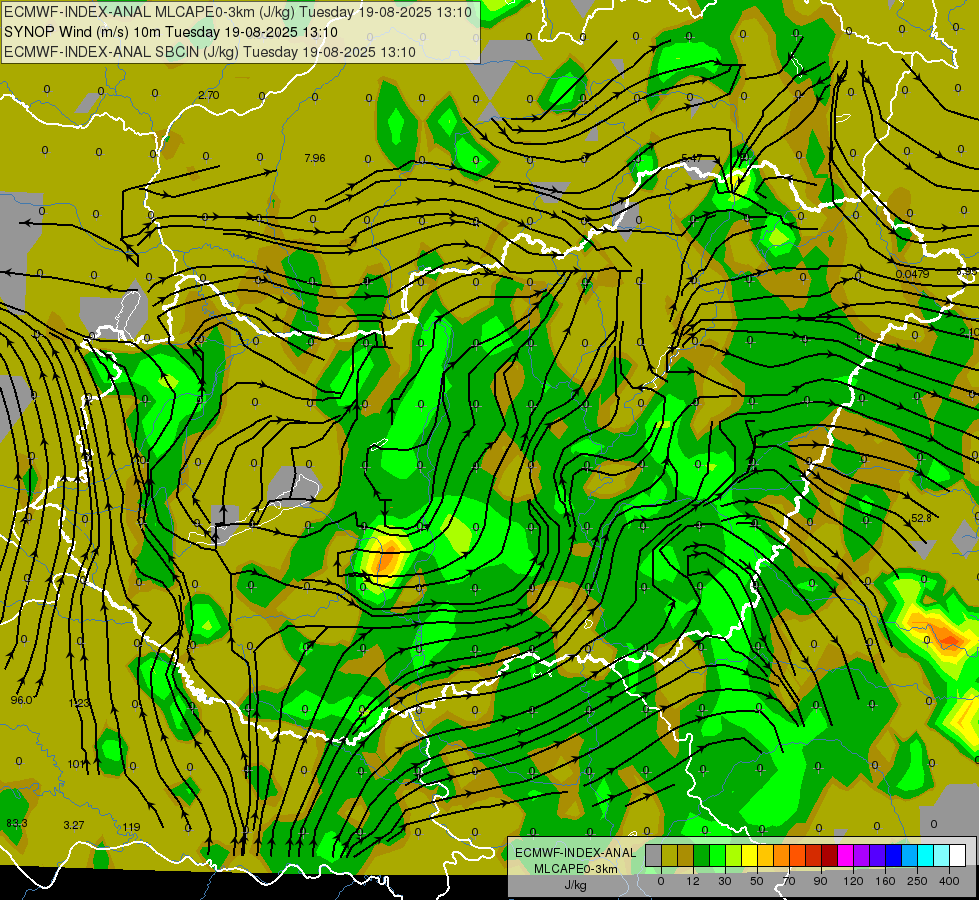979x900 pixels.
Task: Click the pure yellow legend swatch
Action: click(750, 856)
